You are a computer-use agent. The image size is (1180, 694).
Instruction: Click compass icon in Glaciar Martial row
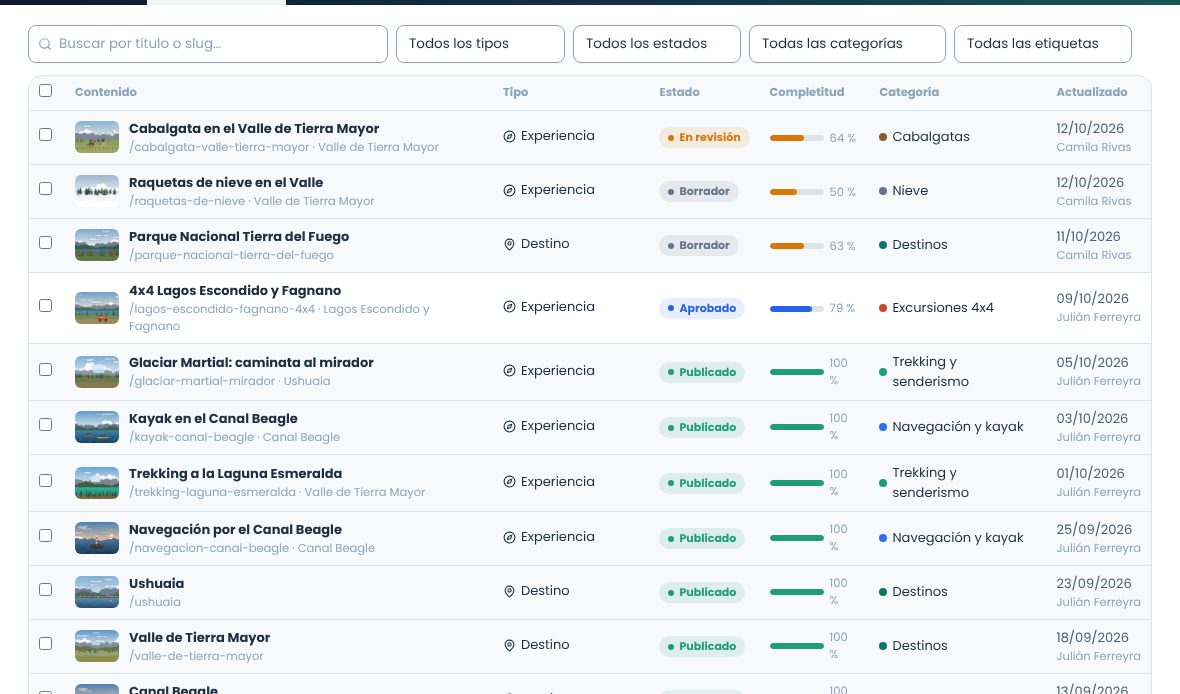[509, 371]
